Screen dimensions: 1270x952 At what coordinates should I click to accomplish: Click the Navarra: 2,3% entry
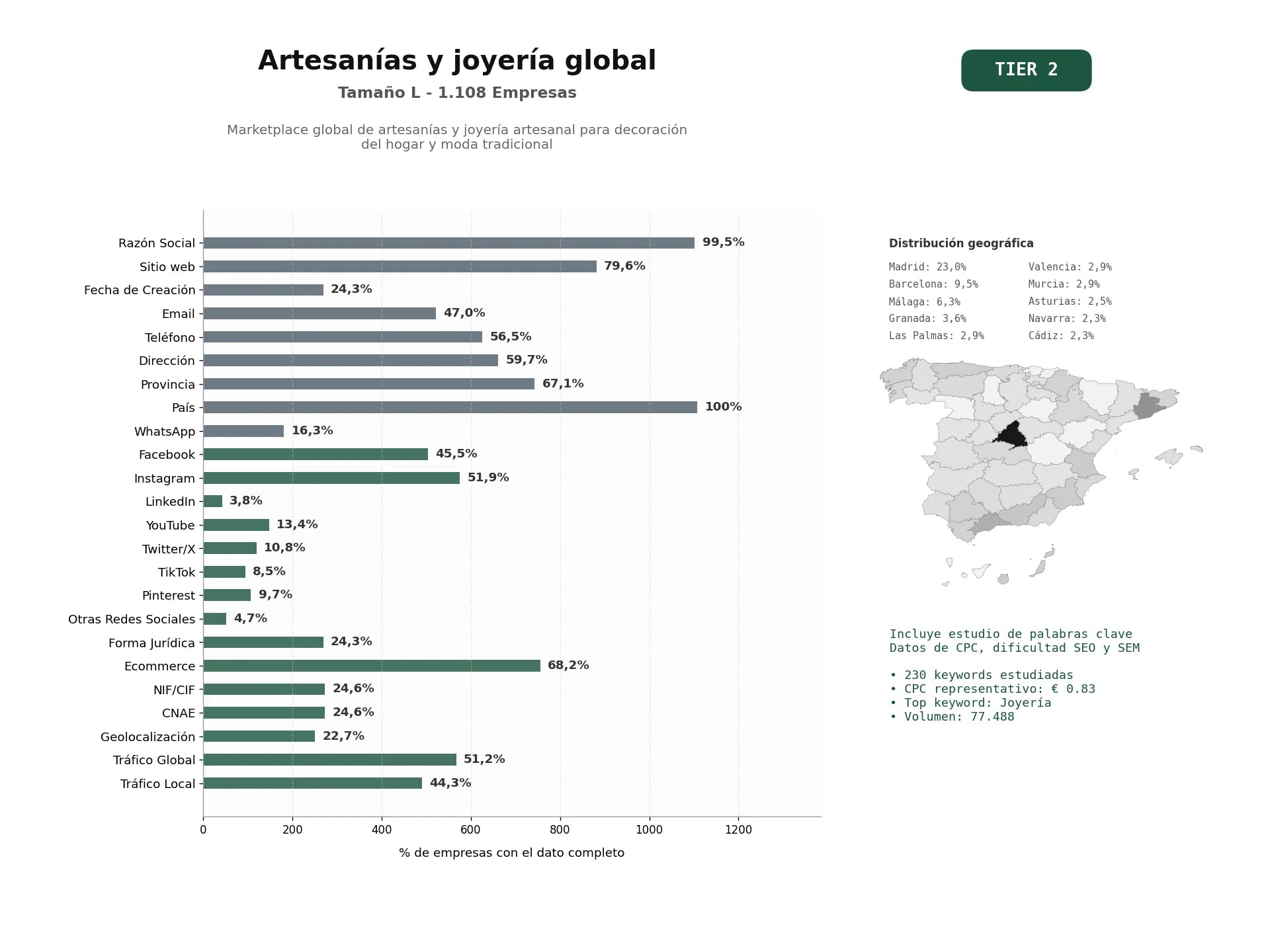(1067, 319)
